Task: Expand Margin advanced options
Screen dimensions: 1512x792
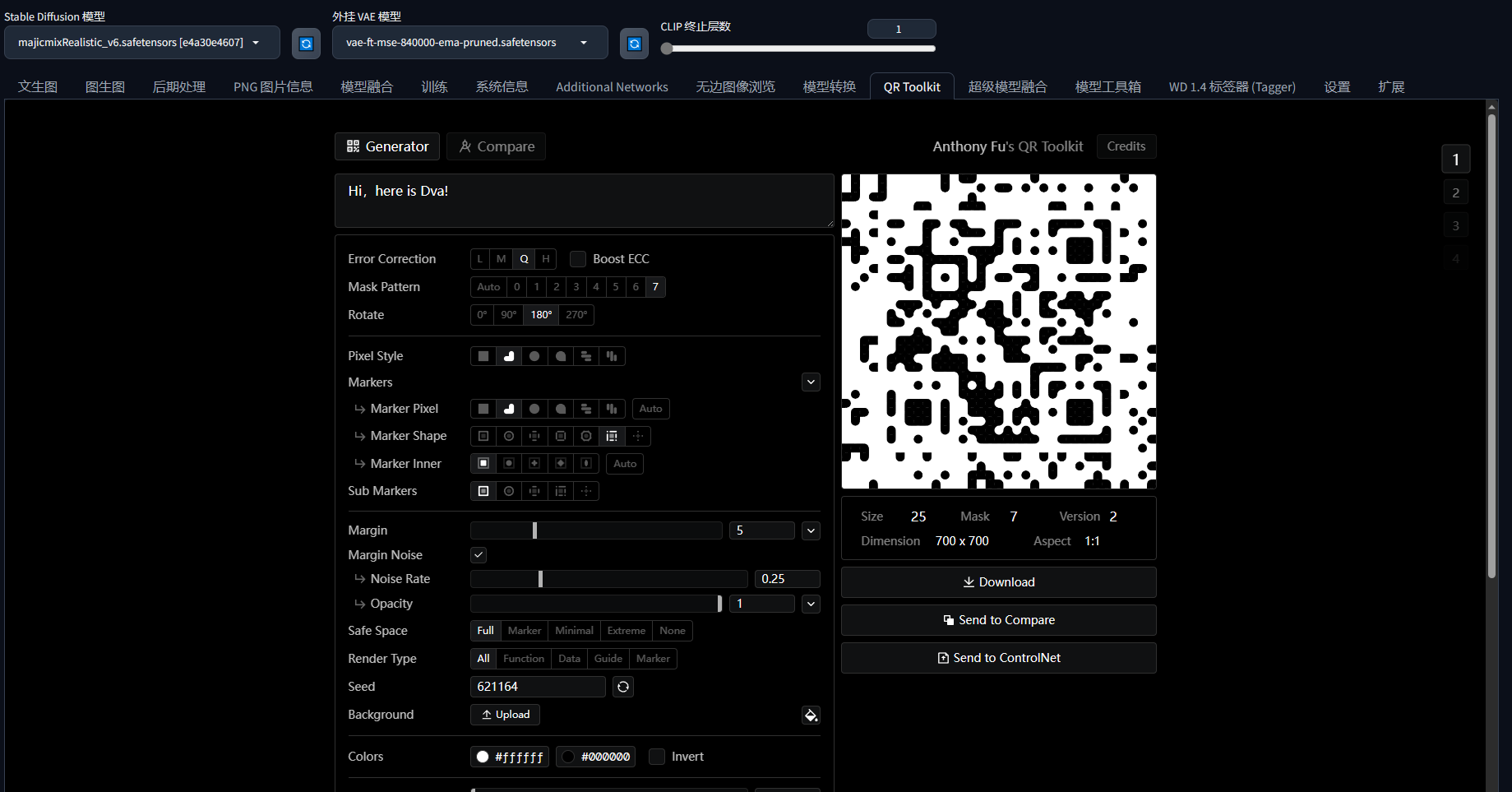Action: 811,531
